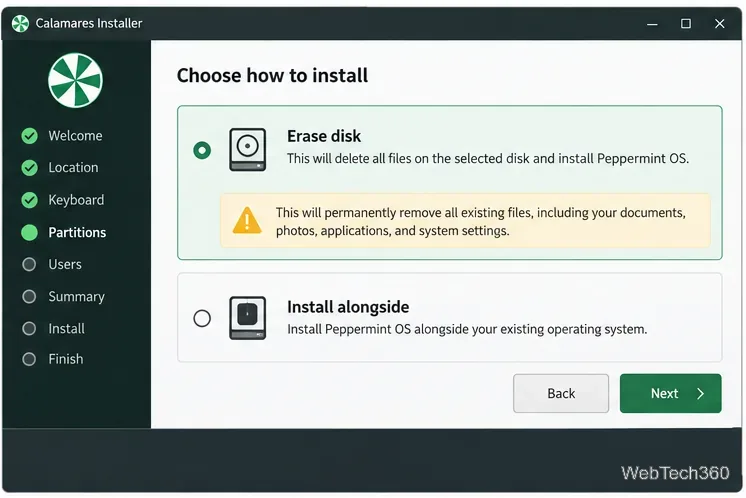Screen dimensions: 746x498
Task: Click the yellow warning triangle icon
Action: 247,221
